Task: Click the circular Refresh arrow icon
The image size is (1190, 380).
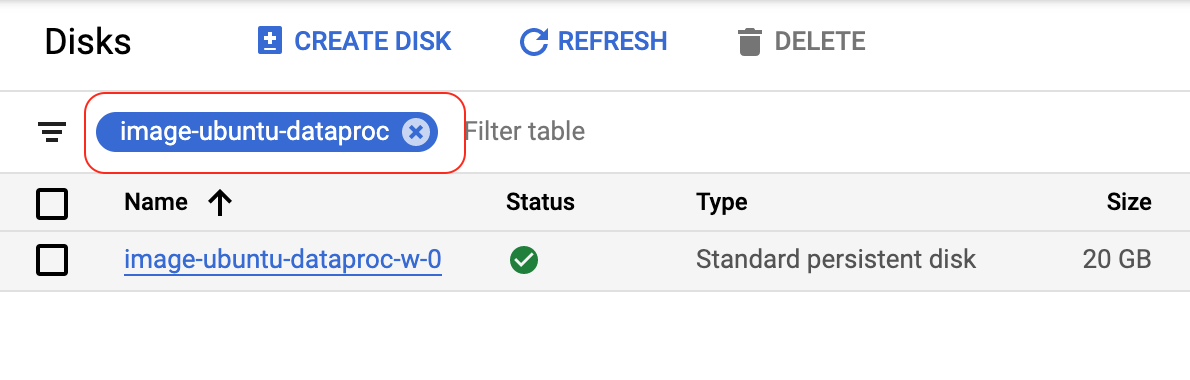Action: (534, 42)
